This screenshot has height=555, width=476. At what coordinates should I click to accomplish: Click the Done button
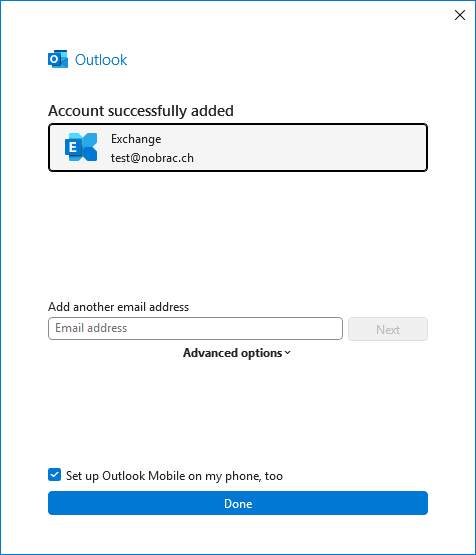(238, 503)
